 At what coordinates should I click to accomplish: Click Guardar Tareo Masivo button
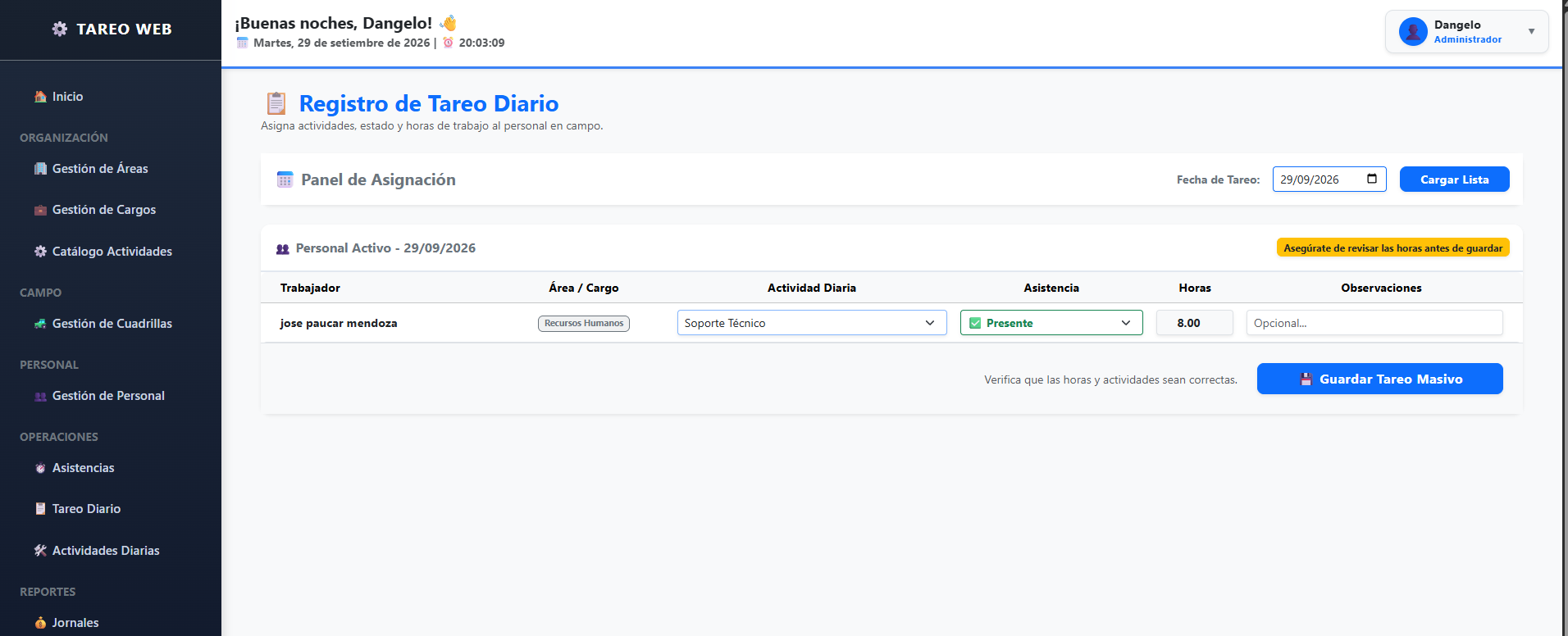[x=1379, y=379]
